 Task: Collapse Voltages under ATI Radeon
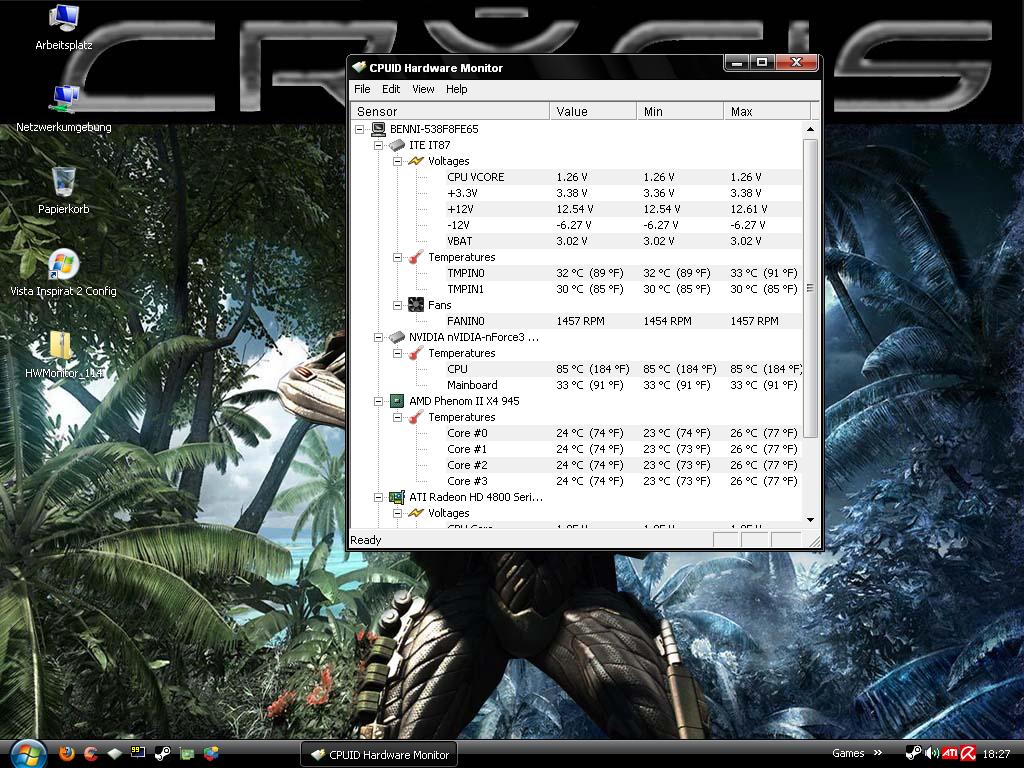coord(397,513)
